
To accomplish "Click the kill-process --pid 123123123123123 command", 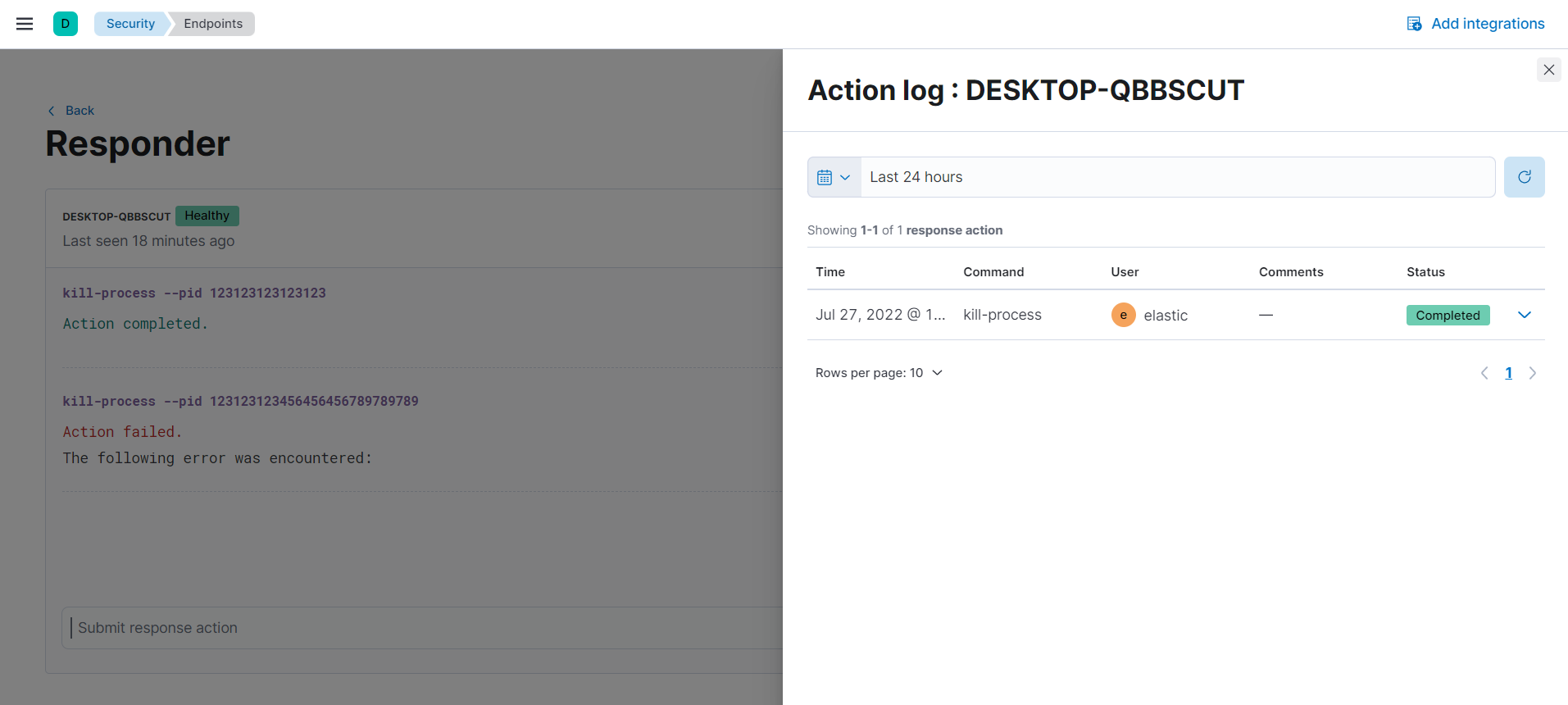I will click(194, 293).
